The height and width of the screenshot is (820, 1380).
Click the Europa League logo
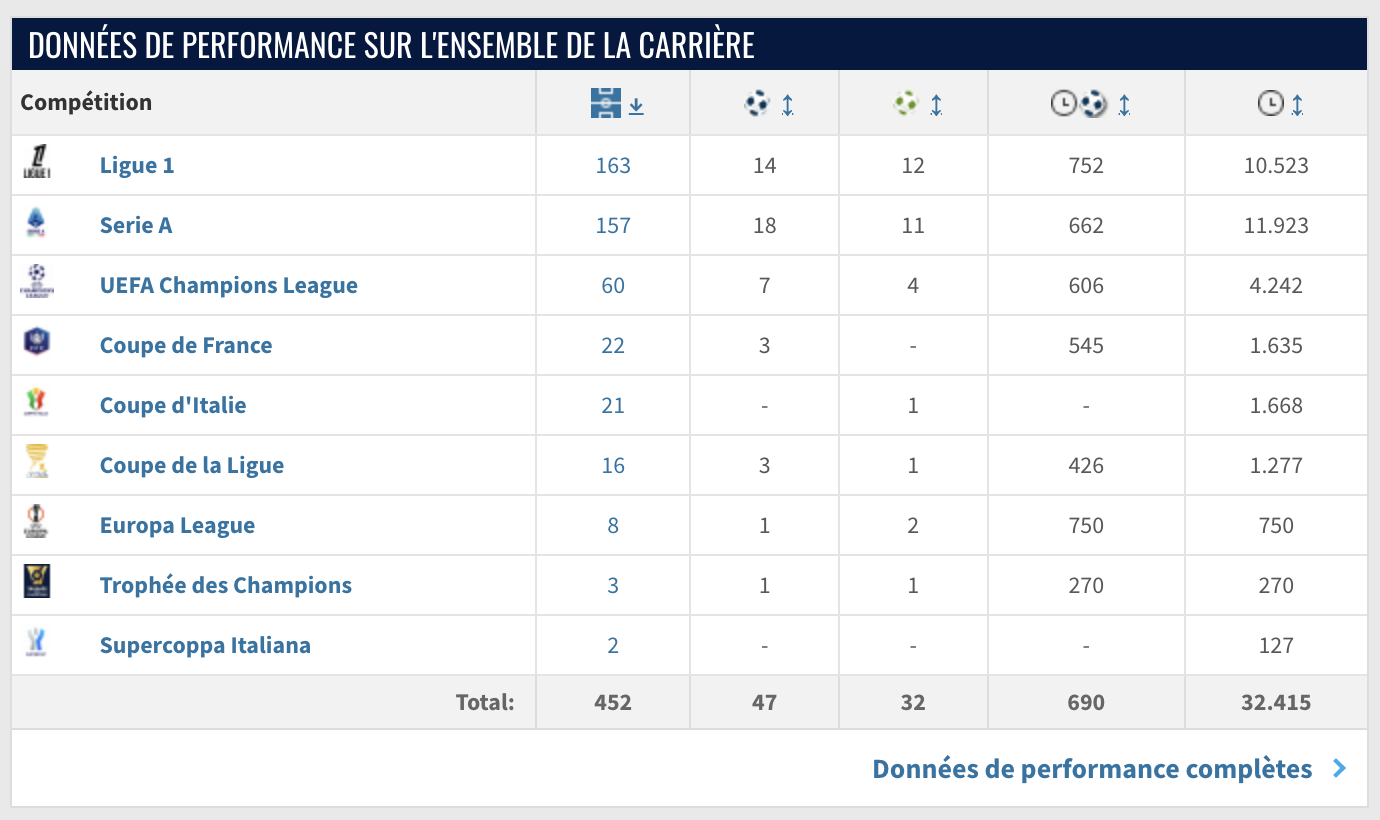click(x=37, y=523)
